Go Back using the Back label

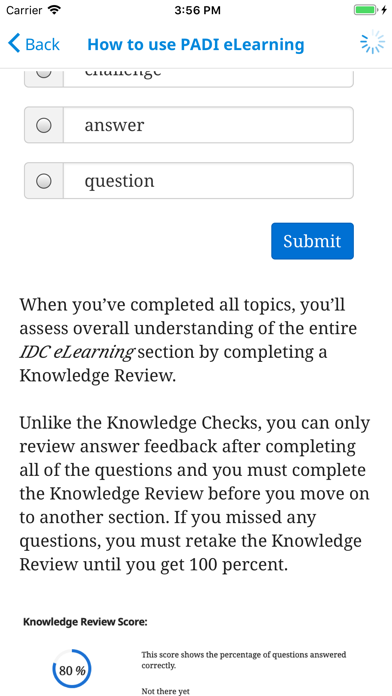(43, 44)
